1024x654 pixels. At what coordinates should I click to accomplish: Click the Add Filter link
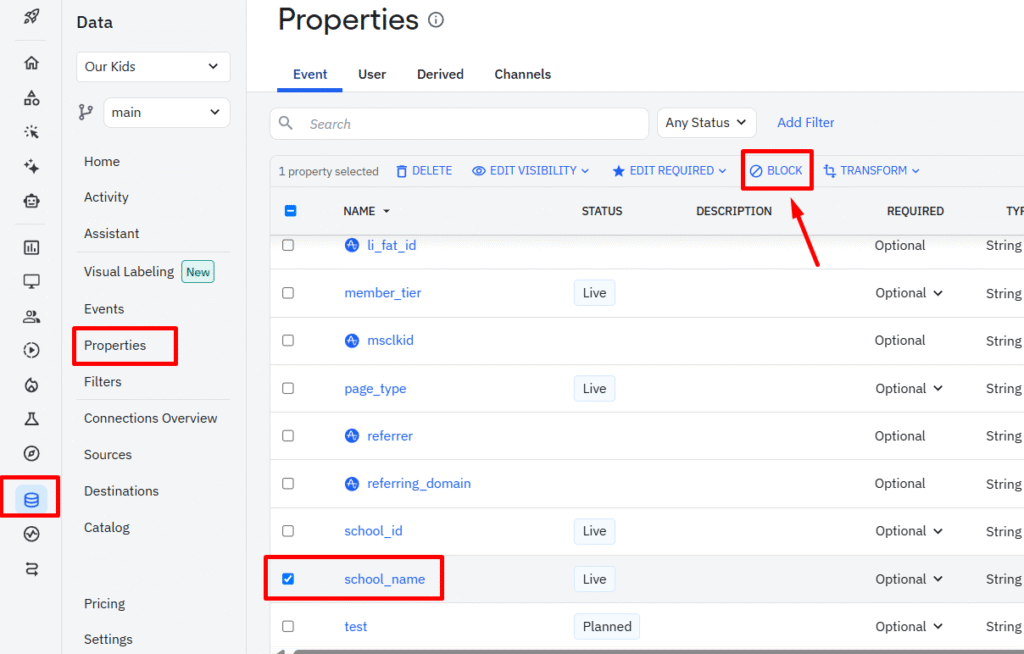tap(805, 123)
